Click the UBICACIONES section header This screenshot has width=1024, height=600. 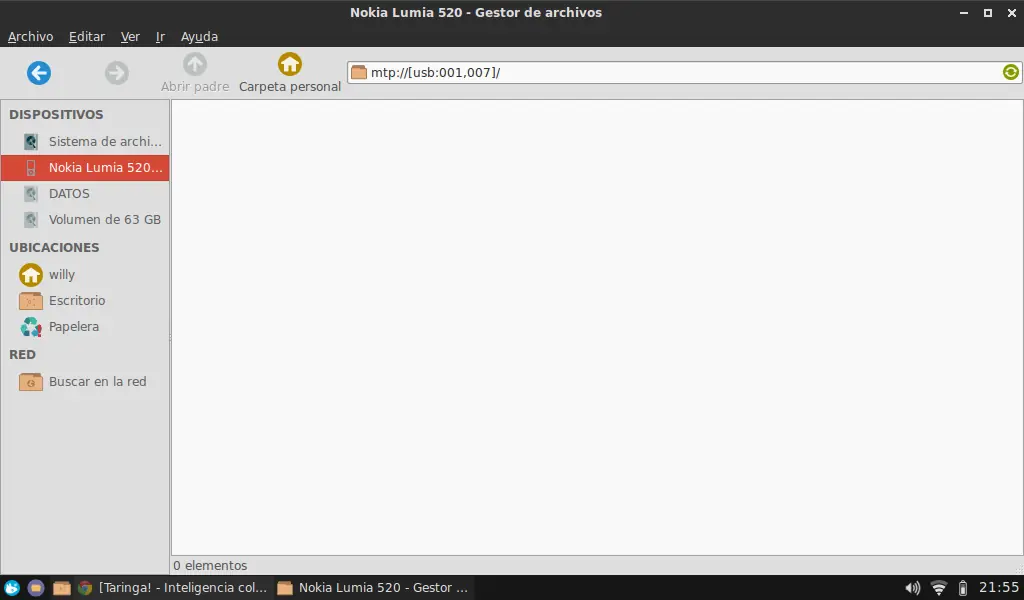(x=54, y=247)
